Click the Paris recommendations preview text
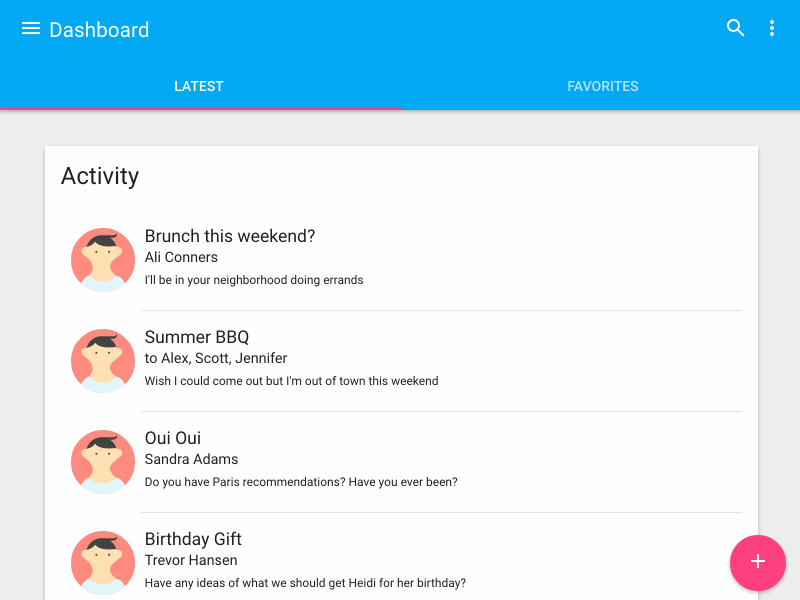This screenshot has height=600, width=800. (x=301, y=482)
